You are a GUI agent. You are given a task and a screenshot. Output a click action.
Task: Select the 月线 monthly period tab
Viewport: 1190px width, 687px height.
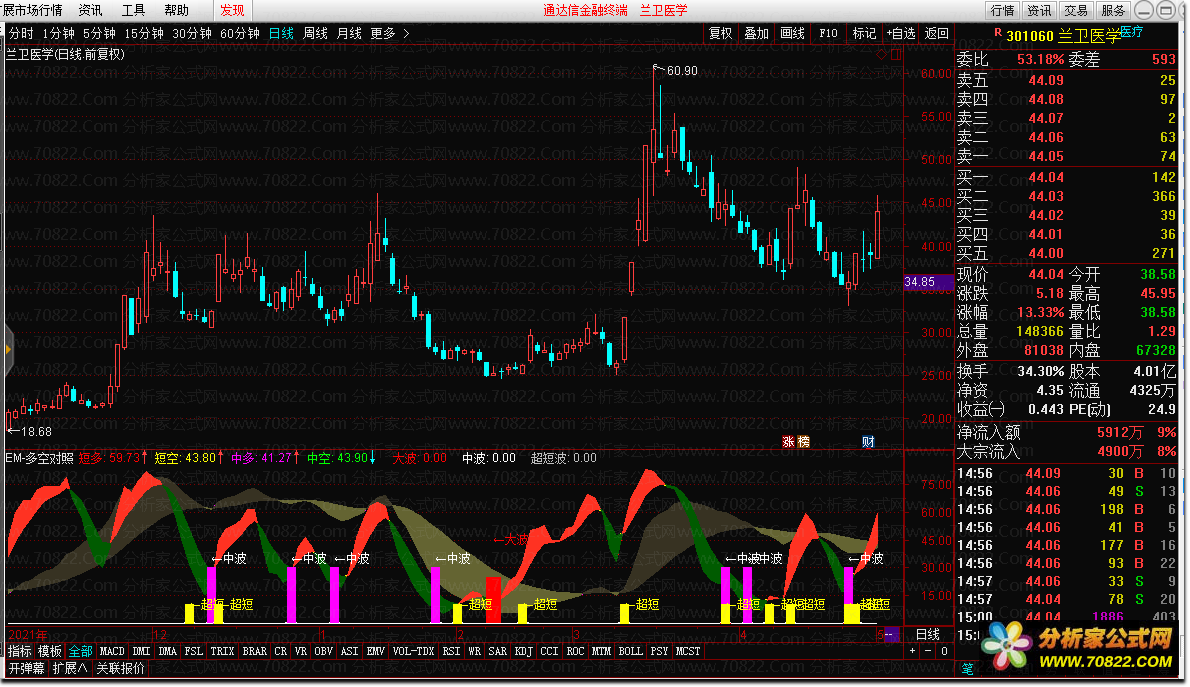pyautogui.click(x=349, y=33)
